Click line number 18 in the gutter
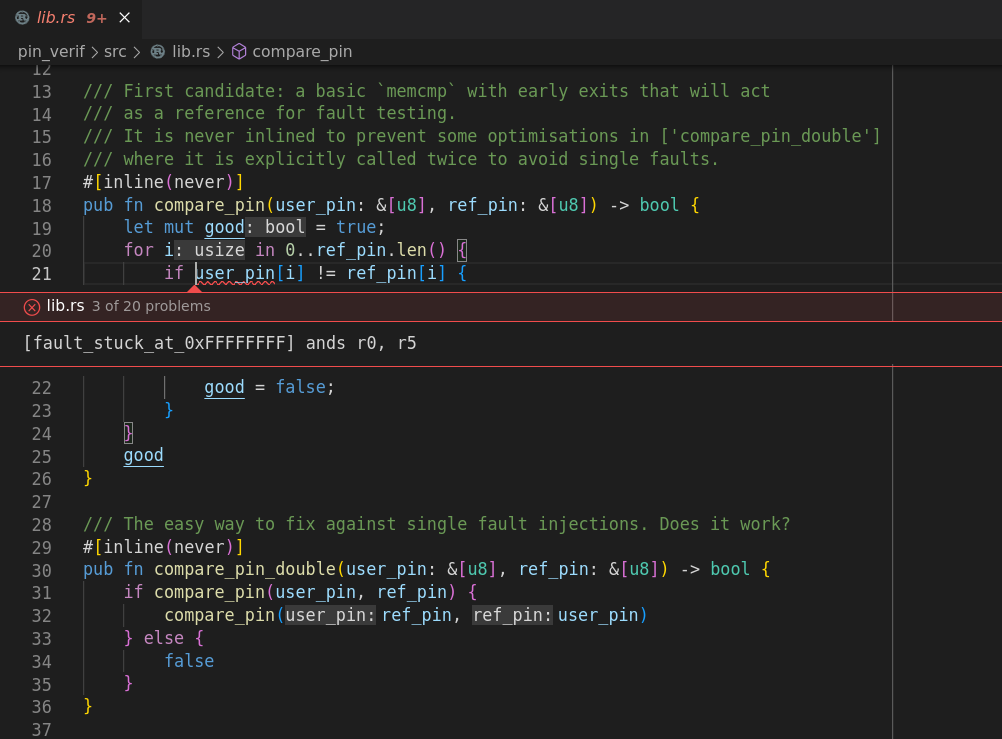Image resolution: width=1002 pixels, height=739 pixels. 41,205
